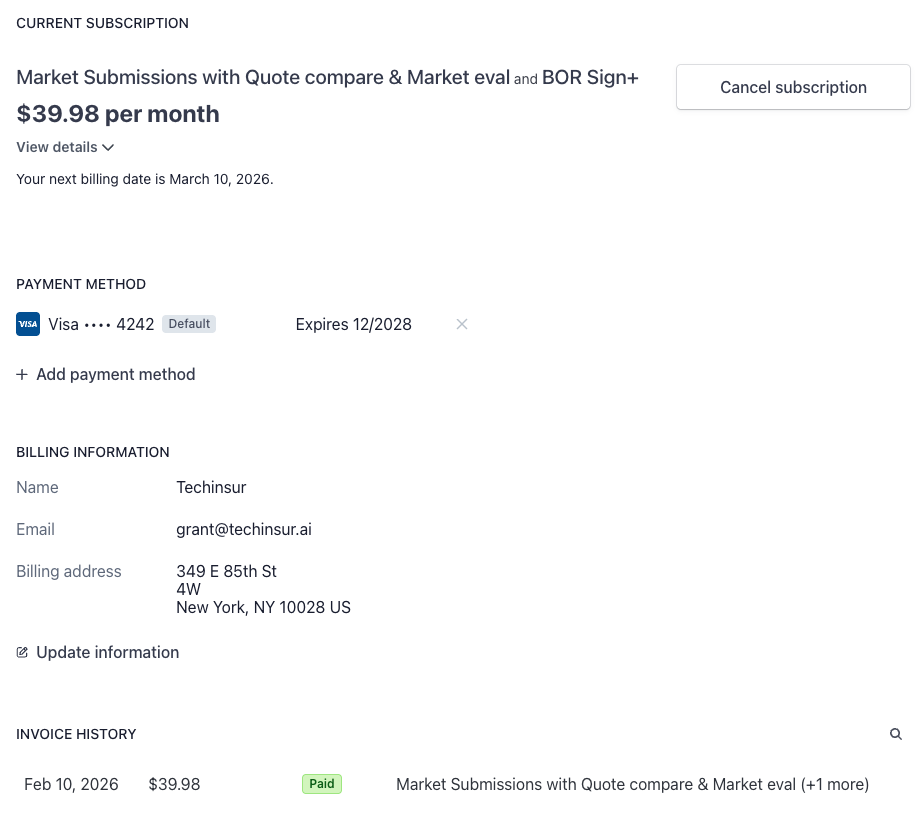
Task: Click the invoice description with +1 more
Action: tap(632, 784)
